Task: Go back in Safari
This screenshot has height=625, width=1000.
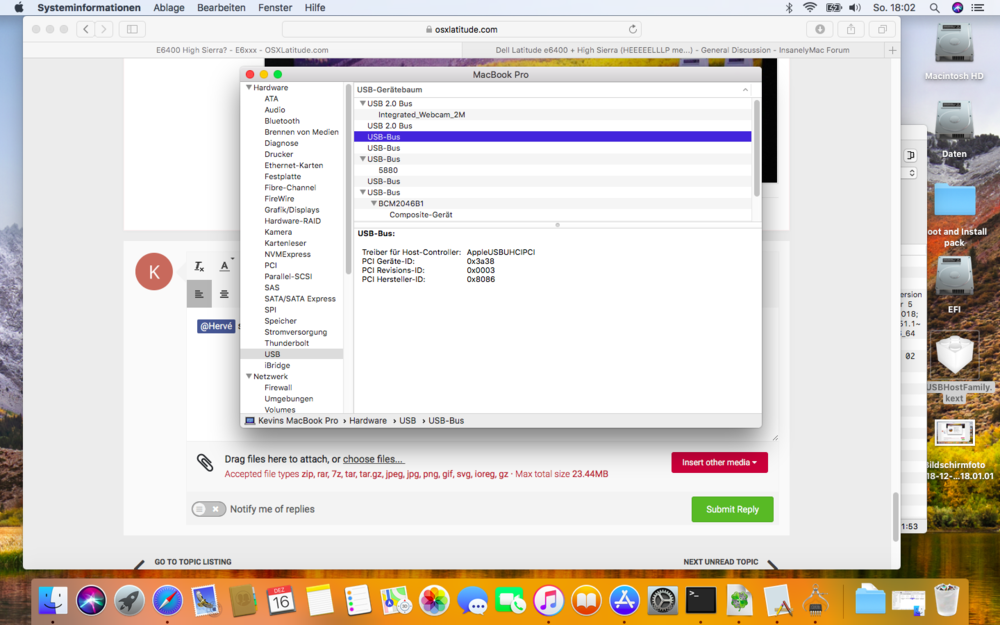Action: coord(85,29)
